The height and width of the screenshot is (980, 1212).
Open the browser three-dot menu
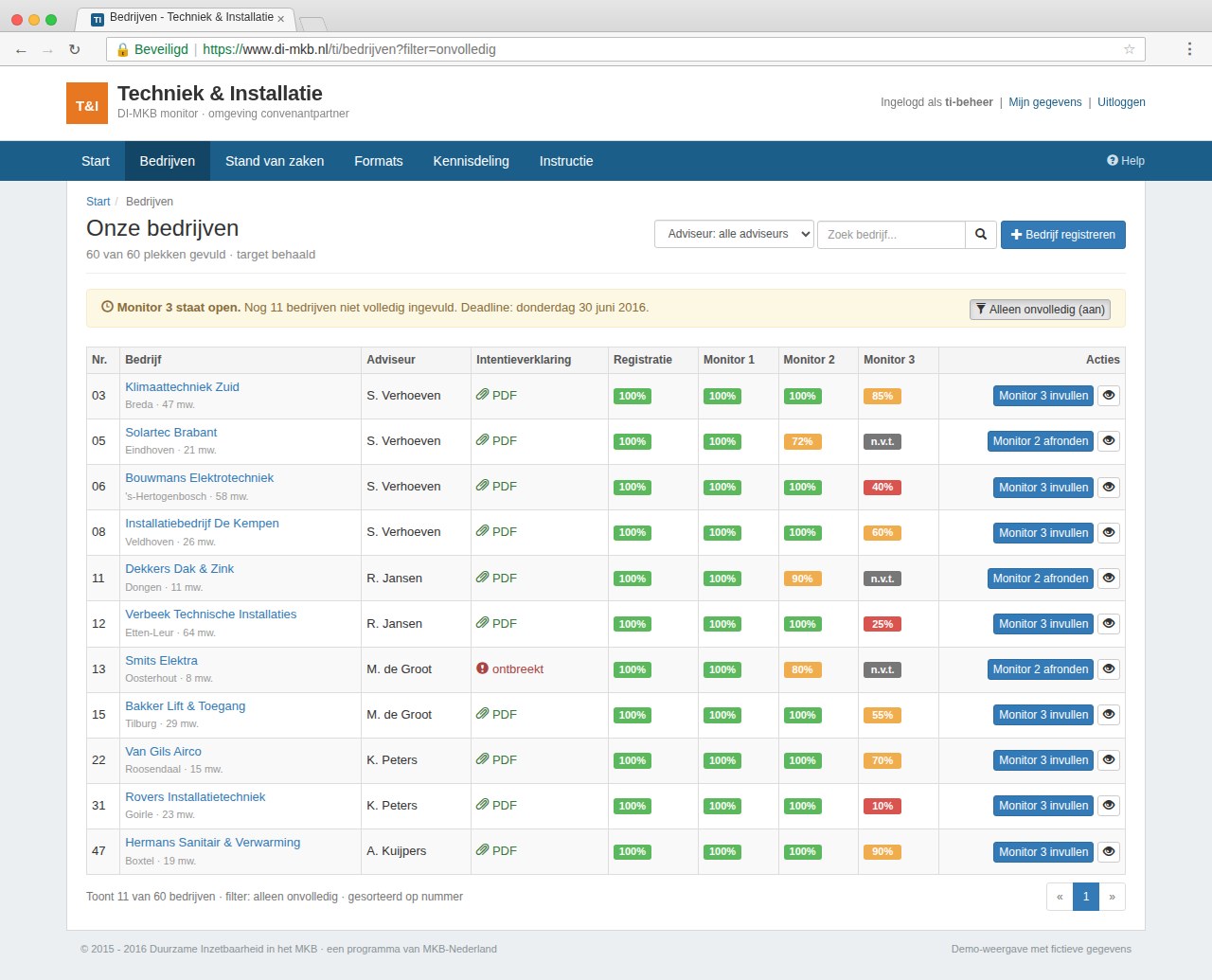pyautogui.click(x=1189, y=49)
